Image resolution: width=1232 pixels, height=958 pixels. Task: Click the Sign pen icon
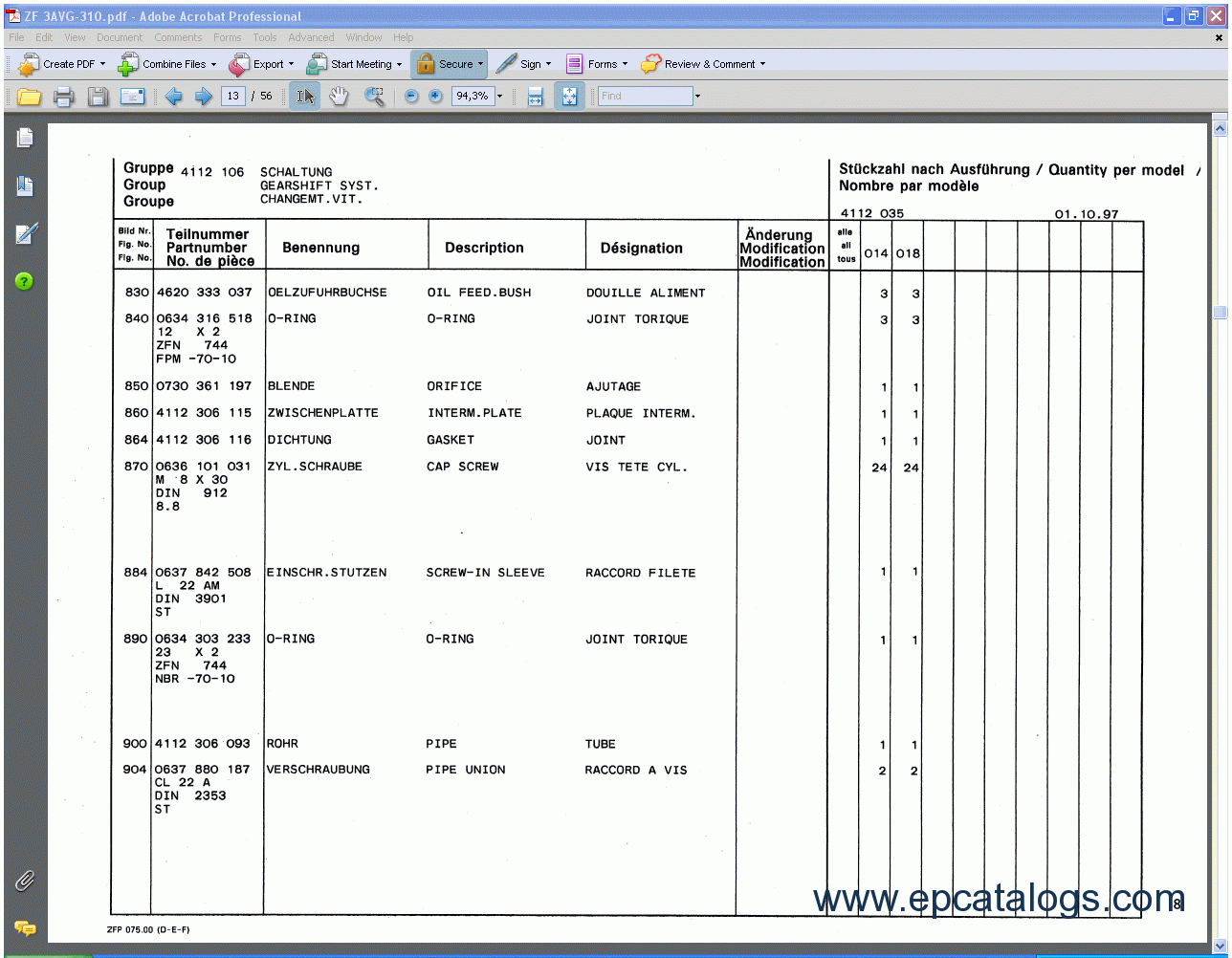(x=506, y=65)
